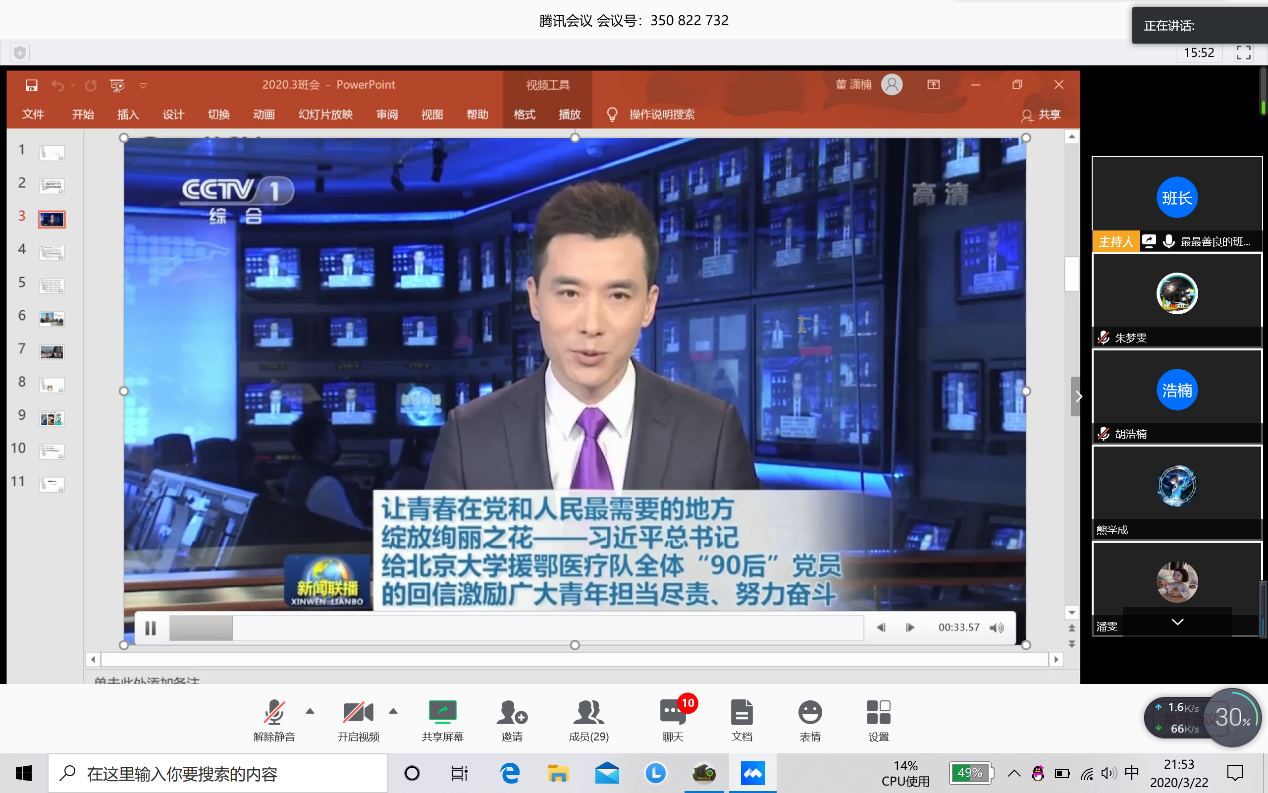Image resolution: width=1268 pixels, height=793 pixels.
Task: Switch to the 视图 View tab
Action: click(x=432, y=114)
